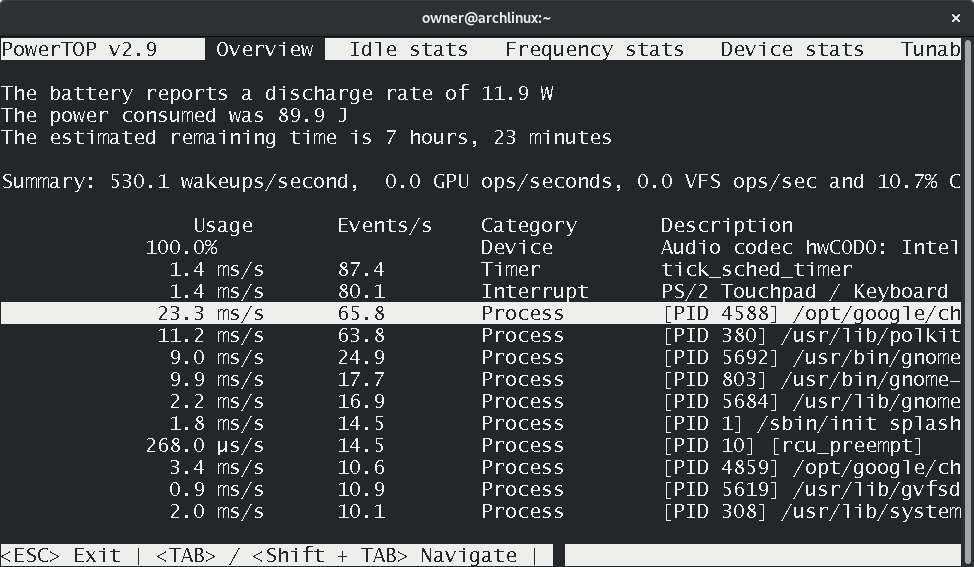Screen dimensions: 974x567
Task: Select the Summary wakeups/second line
Action: [481, 181]
